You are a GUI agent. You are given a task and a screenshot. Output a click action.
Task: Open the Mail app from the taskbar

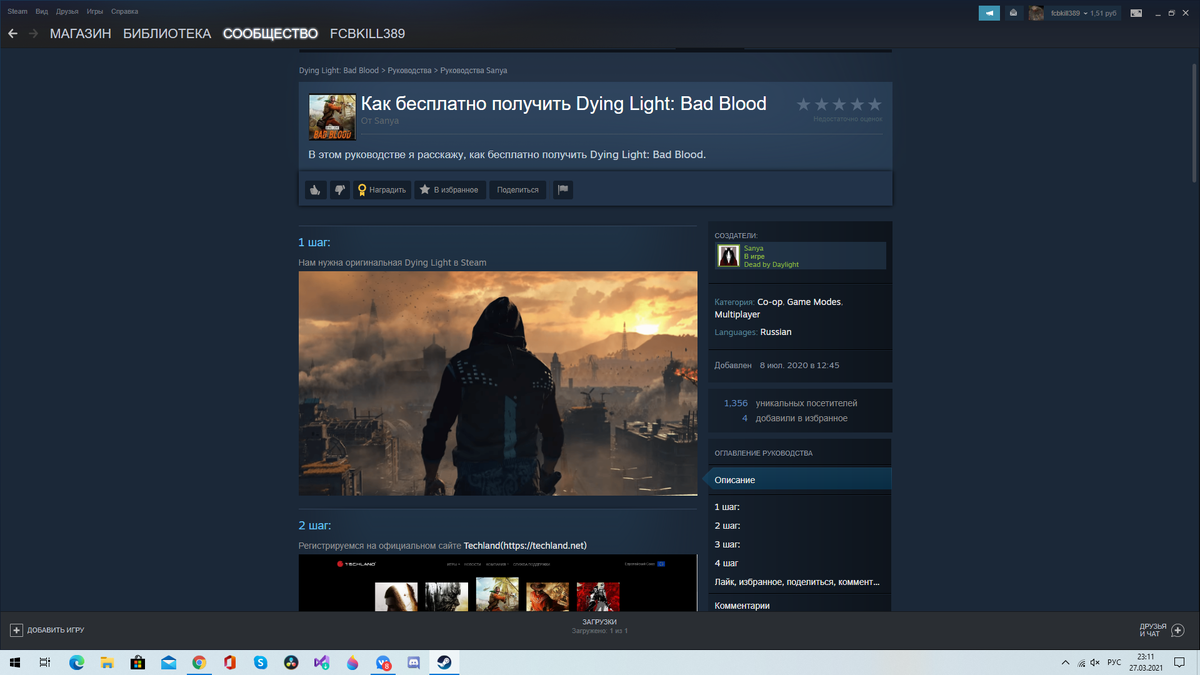(x=168, y=663)
